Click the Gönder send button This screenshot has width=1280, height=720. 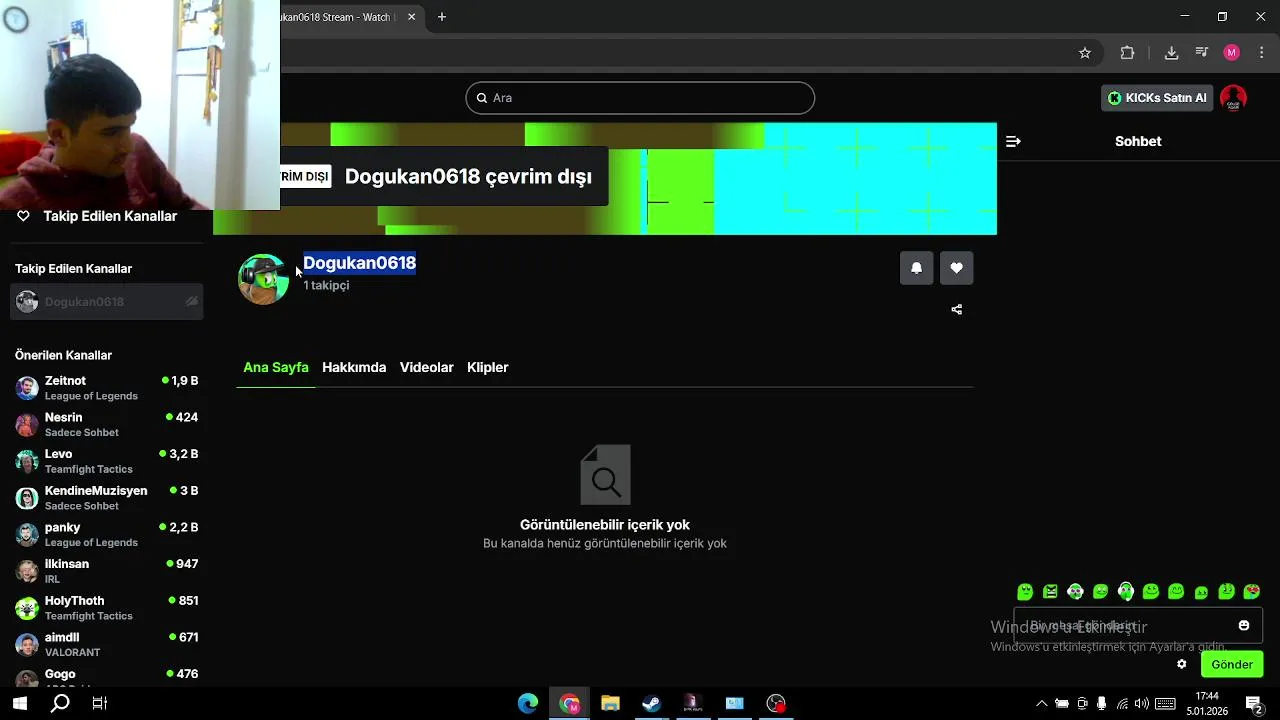tap(1232, 664)
